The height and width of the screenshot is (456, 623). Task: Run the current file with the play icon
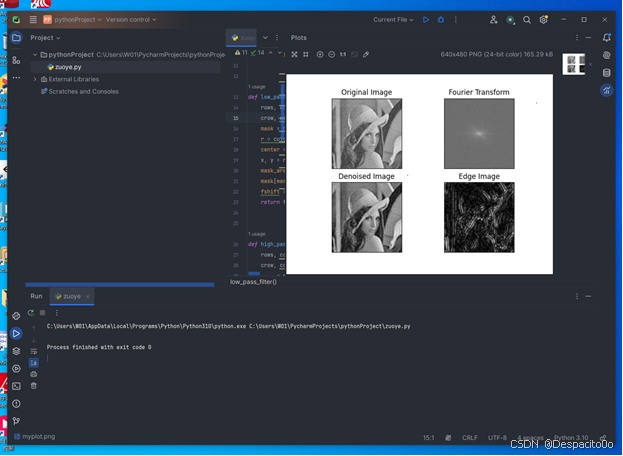click(x=426, y=19)
